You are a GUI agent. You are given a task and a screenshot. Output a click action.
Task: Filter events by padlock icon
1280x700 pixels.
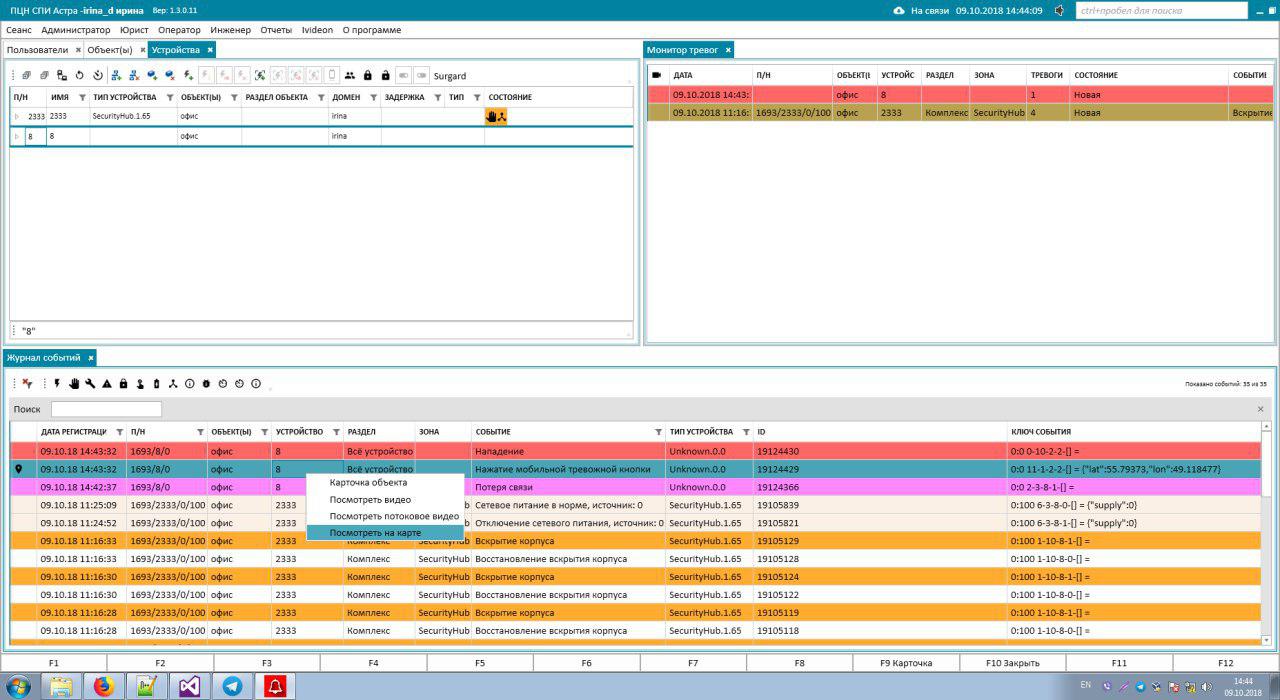tap(124, 383)
